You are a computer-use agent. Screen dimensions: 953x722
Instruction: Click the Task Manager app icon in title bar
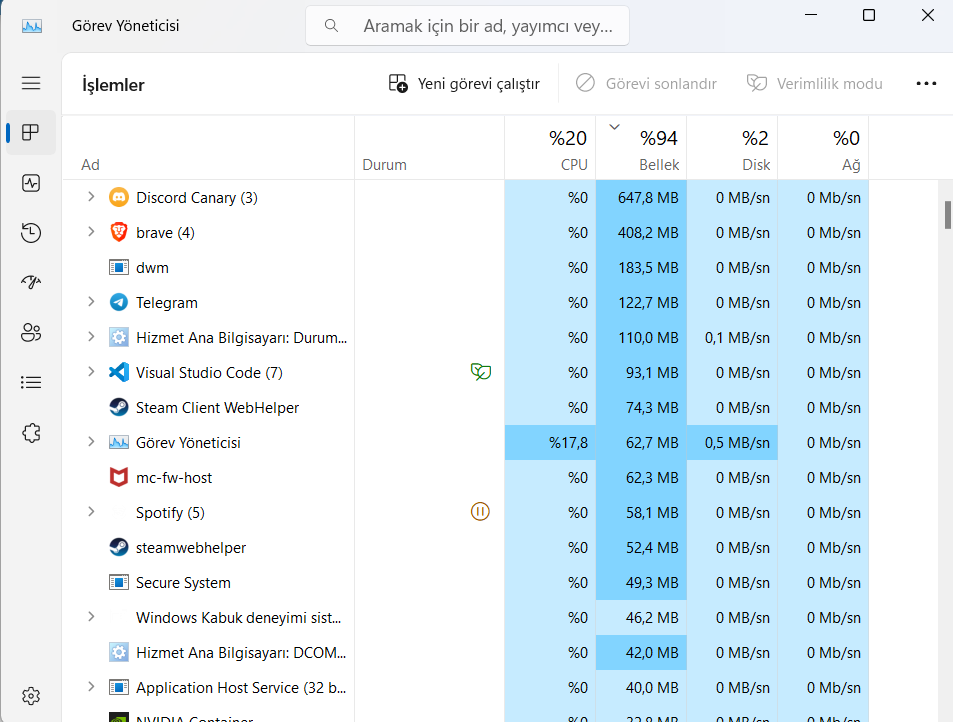pos(32,26)
